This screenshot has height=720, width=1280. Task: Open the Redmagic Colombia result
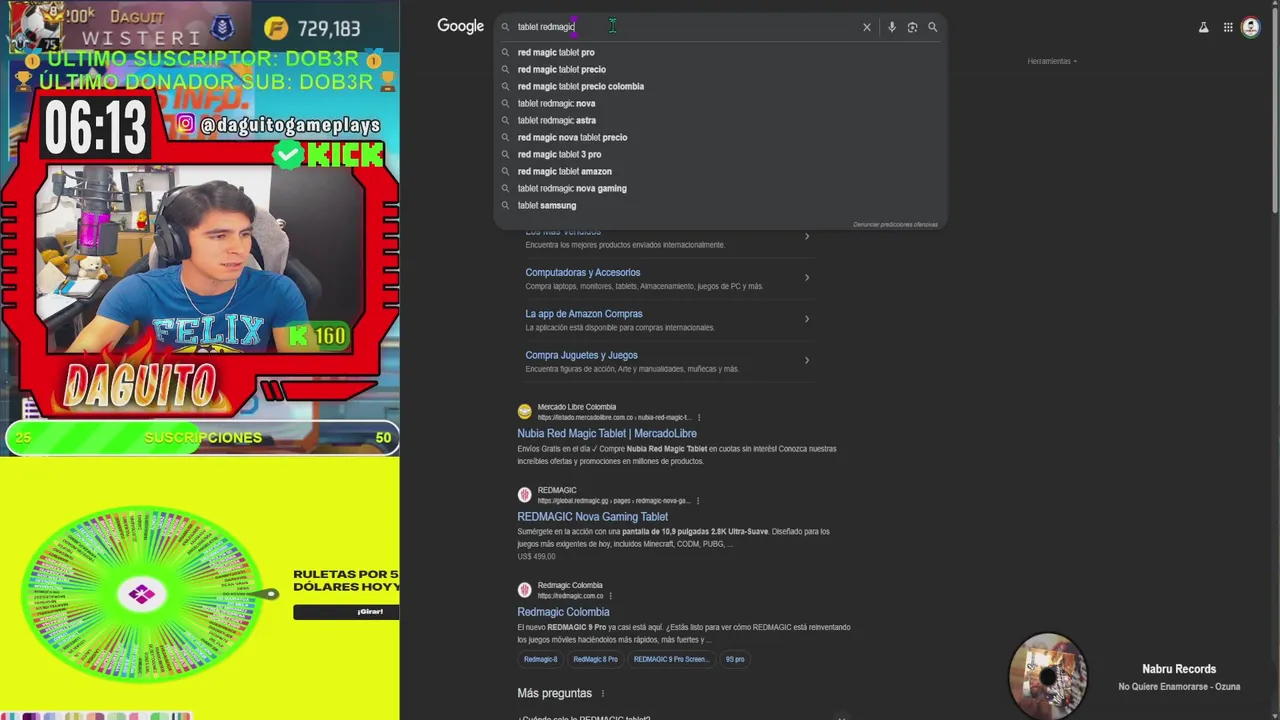563,612
